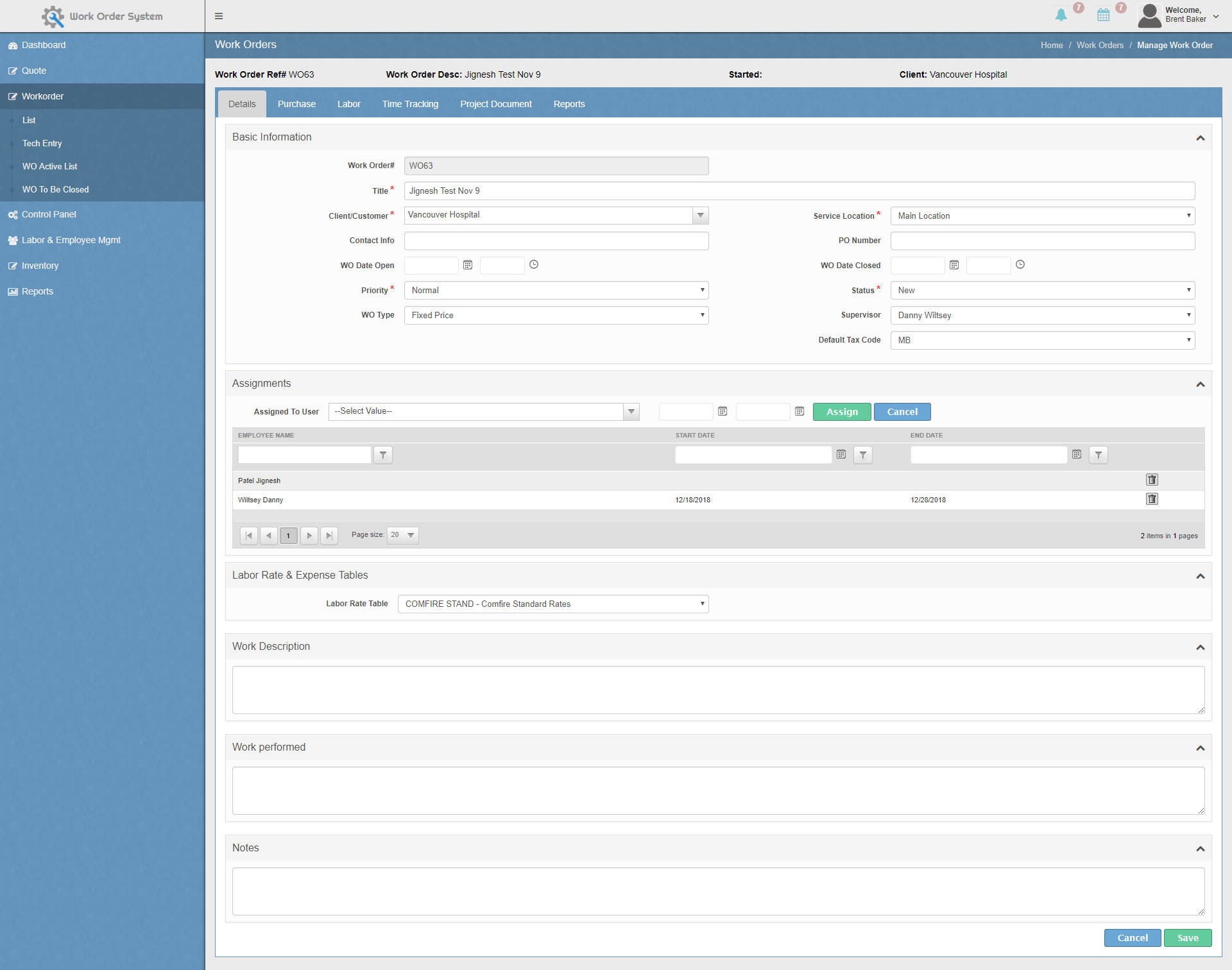
Task: Switch to the Labor tab
Action: 348,103
